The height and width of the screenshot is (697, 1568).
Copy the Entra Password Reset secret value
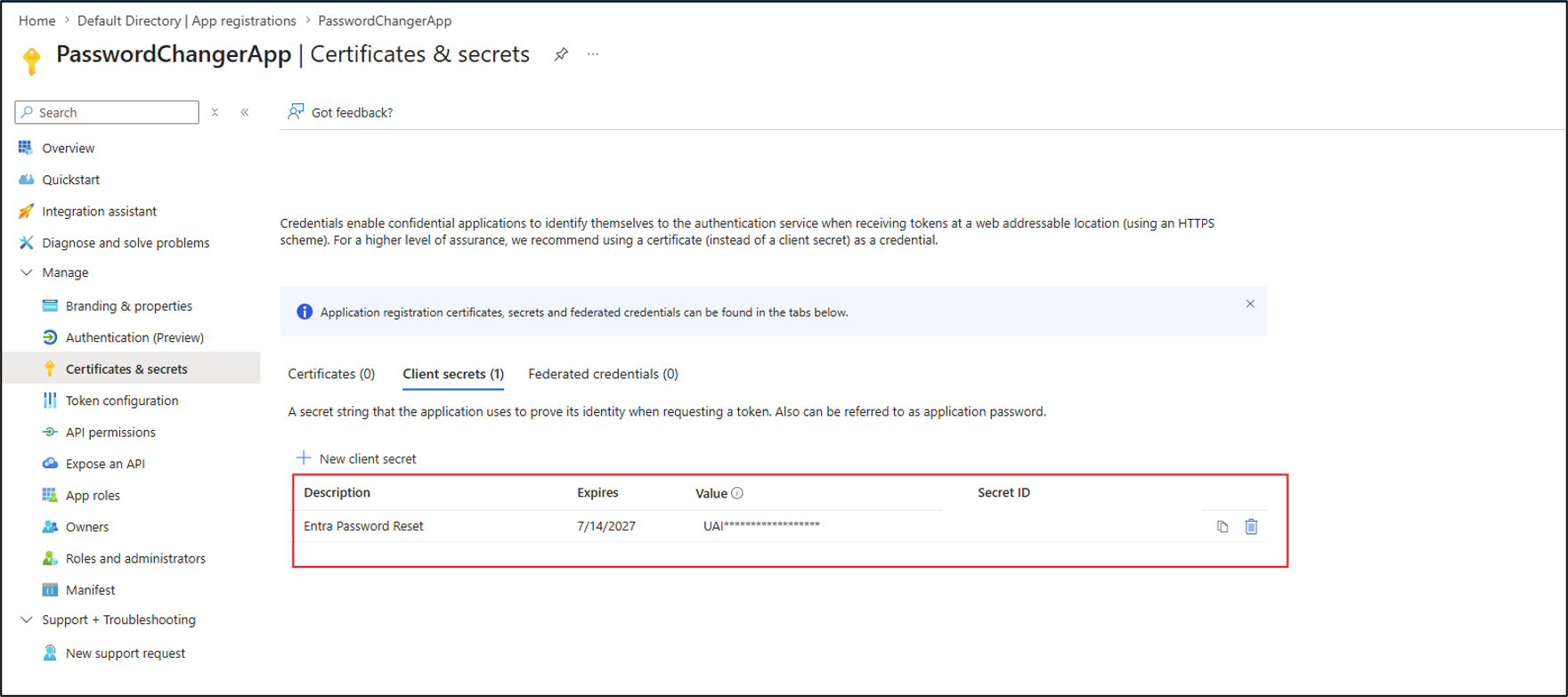[x=1223, y=527]
